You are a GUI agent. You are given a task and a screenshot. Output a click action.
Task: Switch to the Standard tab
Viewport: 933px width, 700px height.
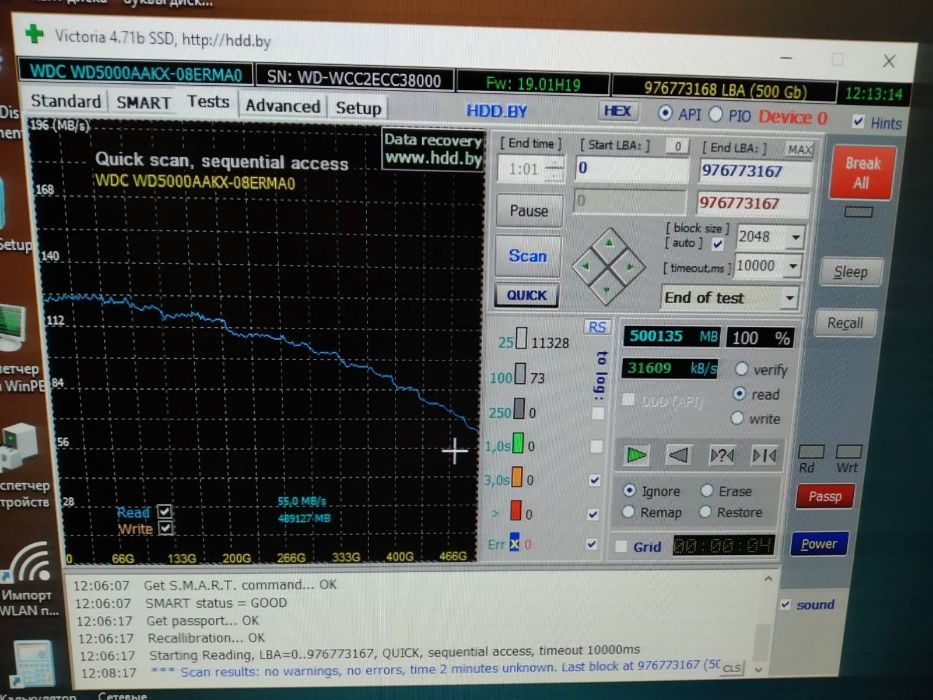tap(65, 101)
